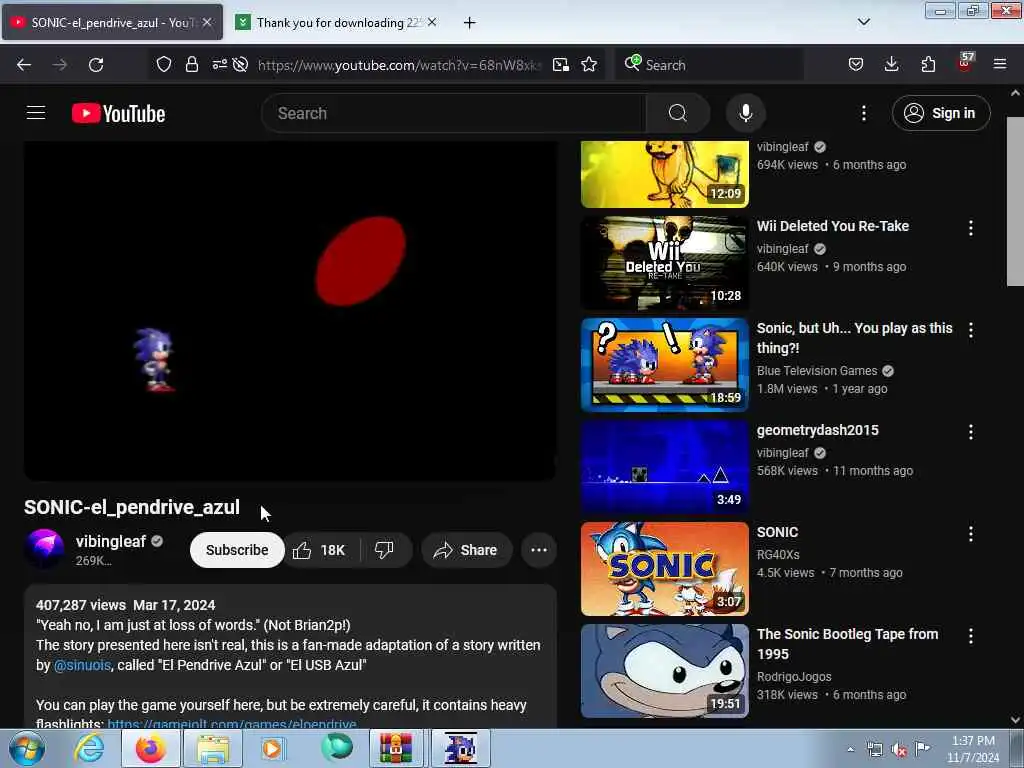Screen dimensions: 1024x768
Task: Open the Sonic, but Uh... video thumbnail
Action: pos(665,365)
